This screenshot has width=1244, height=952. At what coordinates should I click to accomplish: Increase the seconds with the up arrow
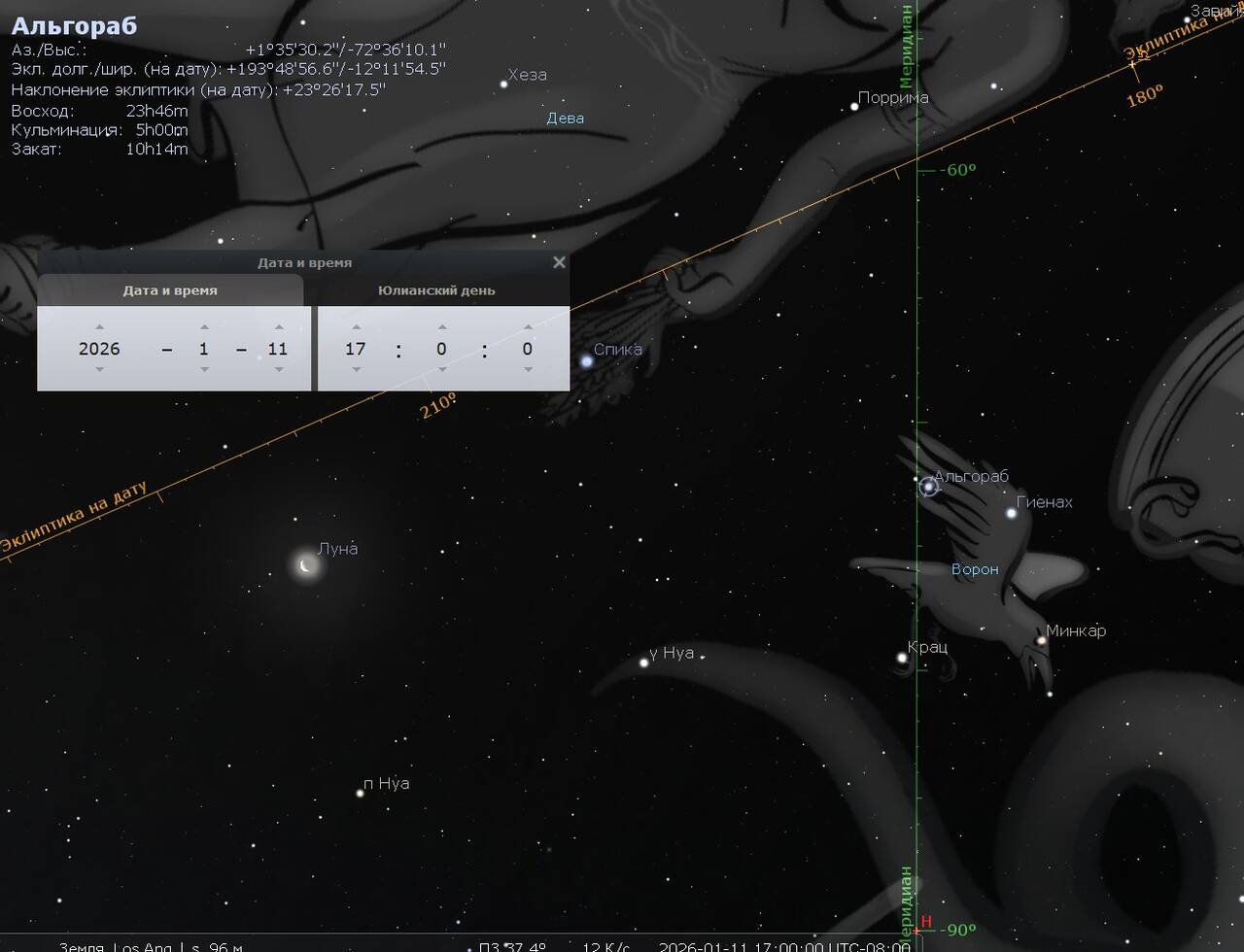pyautogui.click(x=527, y=327)
